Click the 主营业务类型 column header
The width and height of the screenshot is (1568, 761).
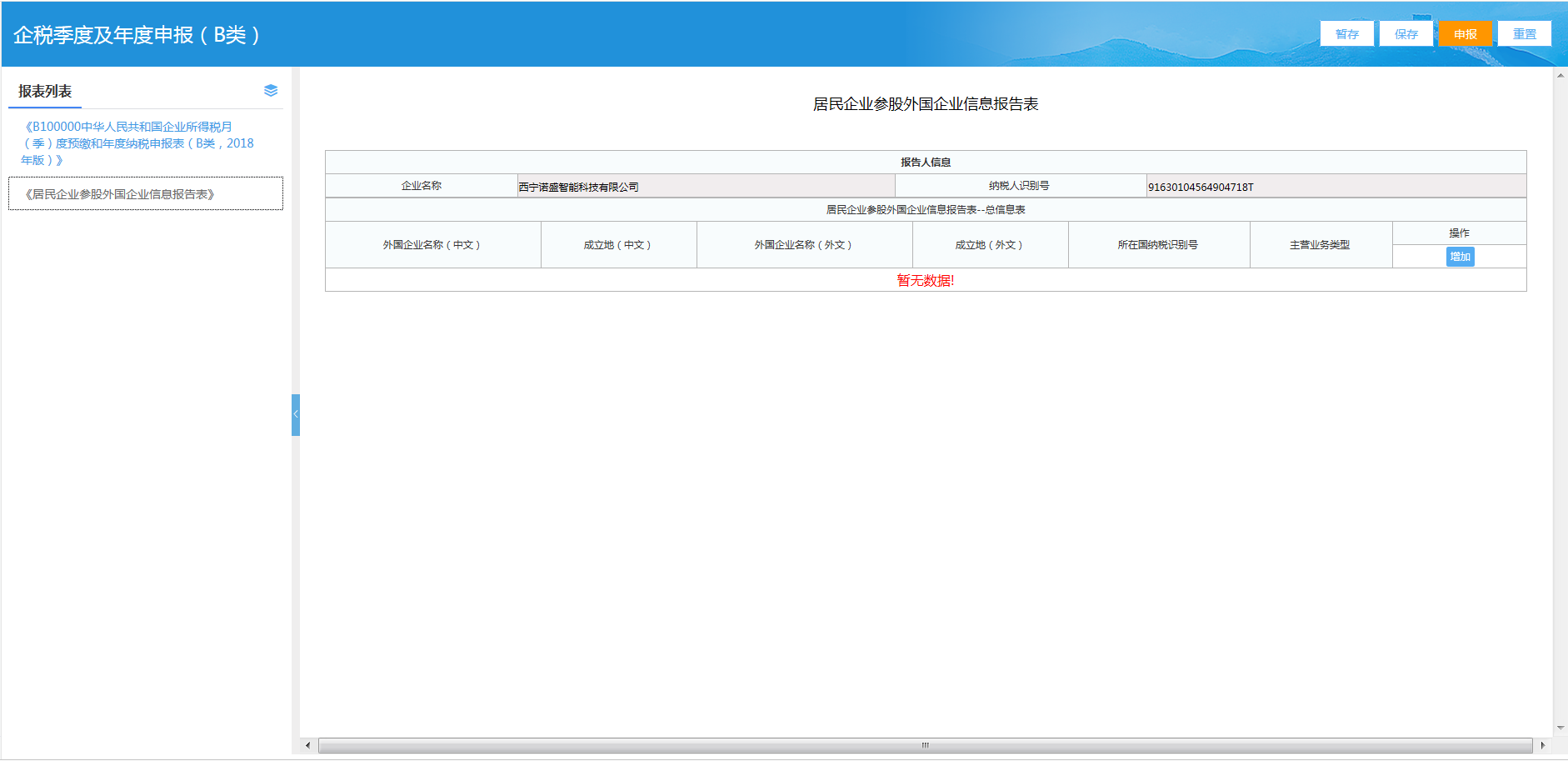[x=1321, y=244]
